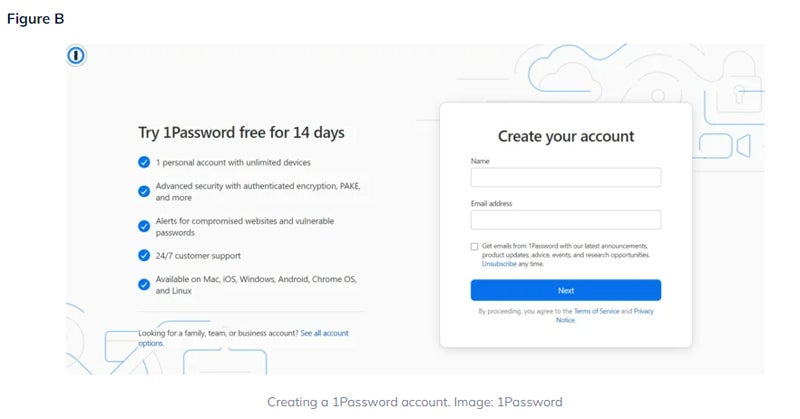The width and height of the screenshot is (800, 419).
Task: Click inside the Name input field
Action: coord(565,177)
